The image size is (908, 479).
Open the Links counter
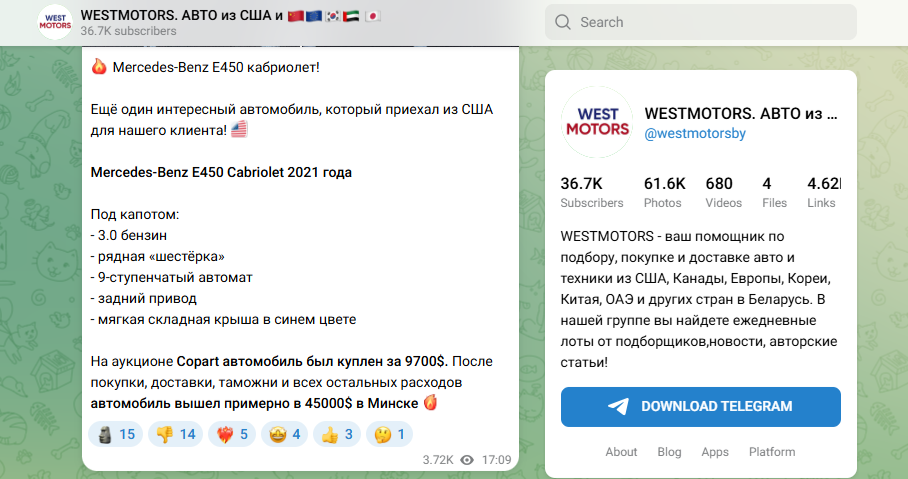pyautogui.click(x=823, y=192)
